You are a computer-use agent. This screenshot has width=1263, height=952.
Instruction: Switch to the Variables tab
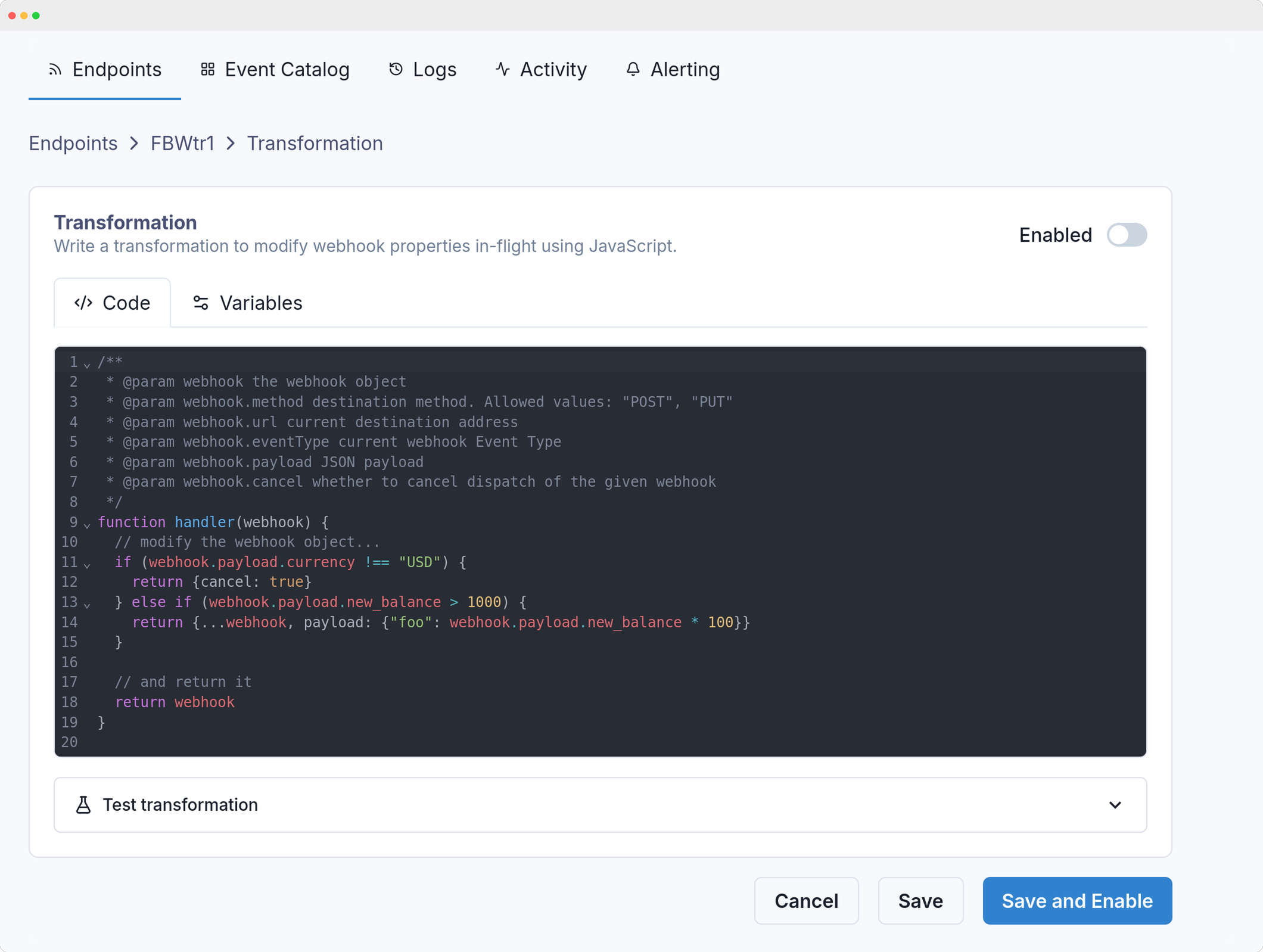tap(248, 303)
